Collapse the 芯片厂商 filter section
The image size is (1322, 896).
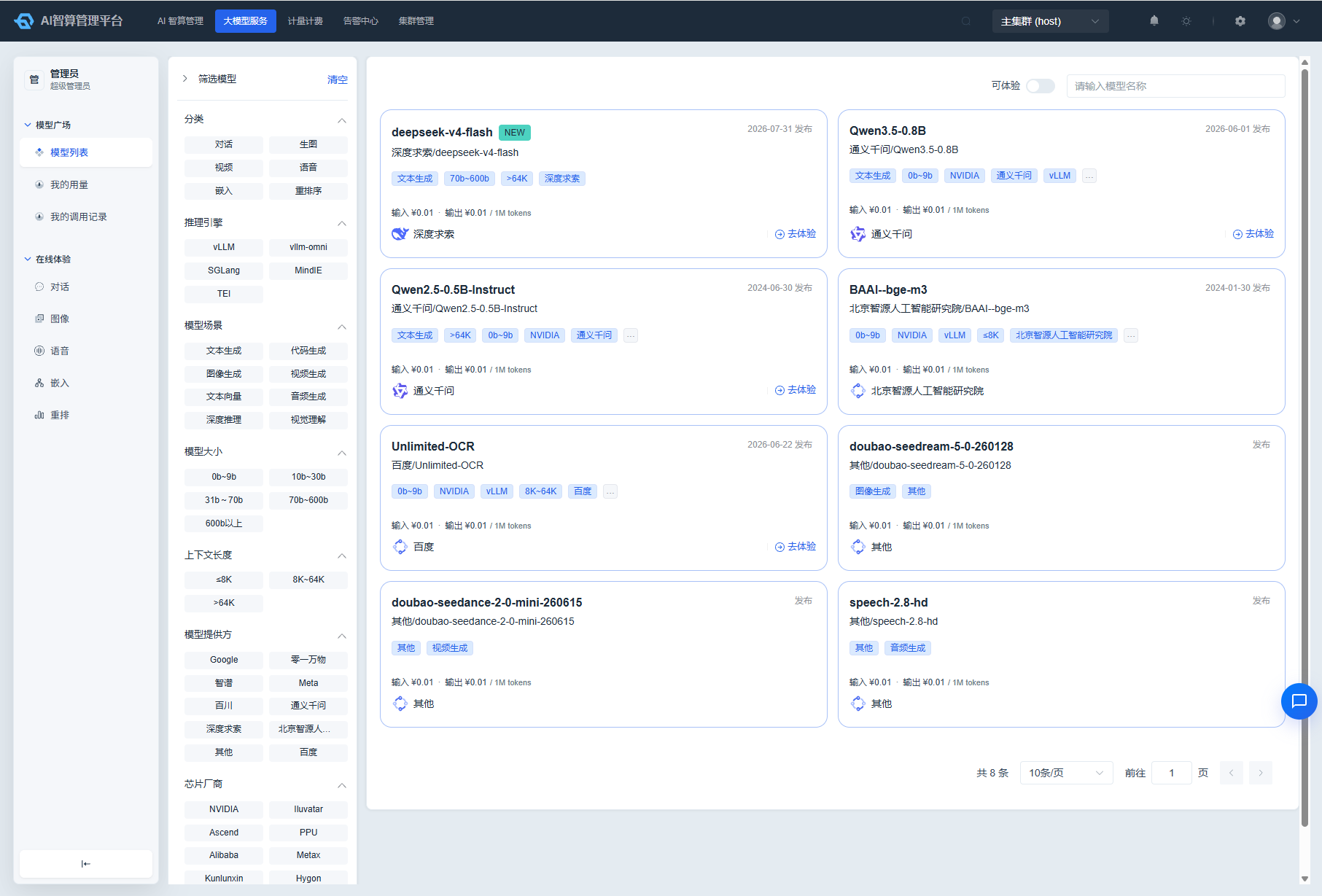(342, 785)
